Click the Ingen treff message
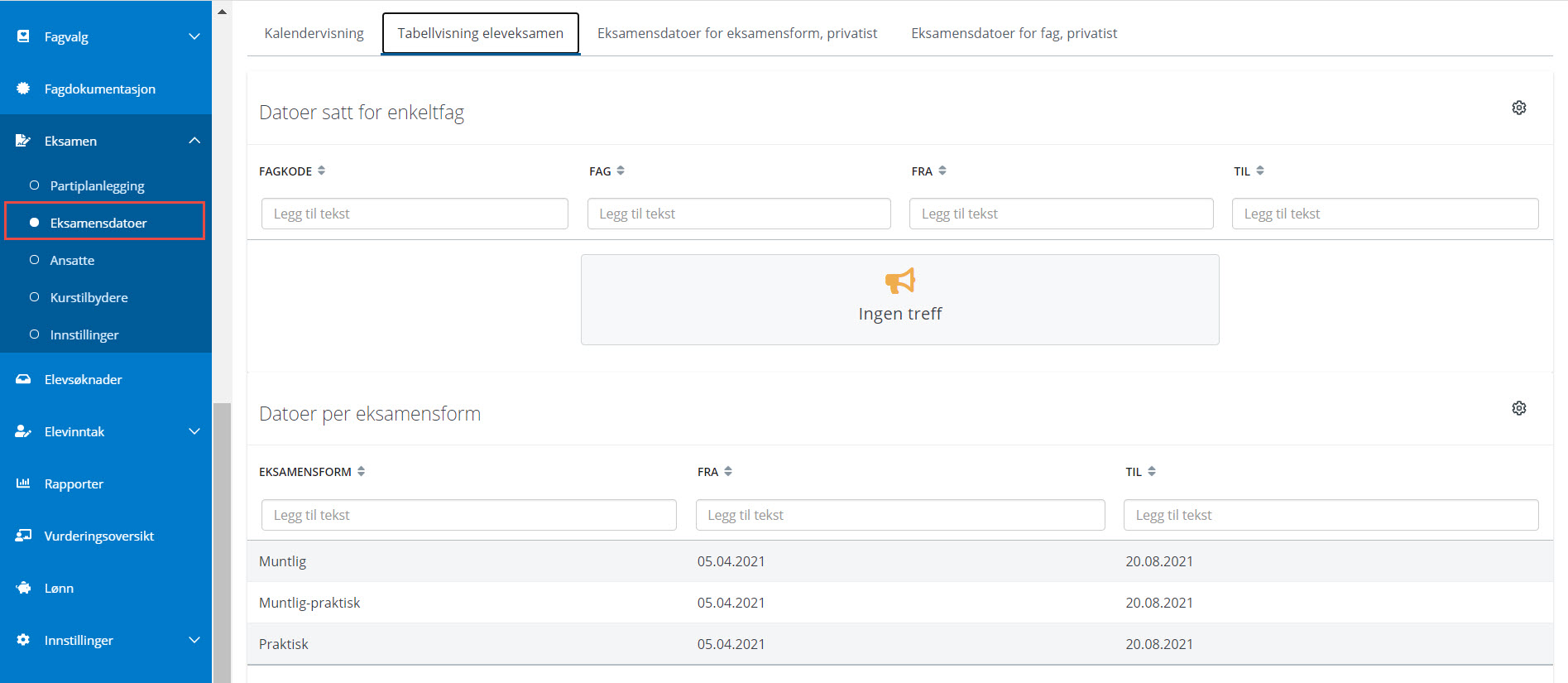This screenshot has height=683, width=1568. [900, 314]
